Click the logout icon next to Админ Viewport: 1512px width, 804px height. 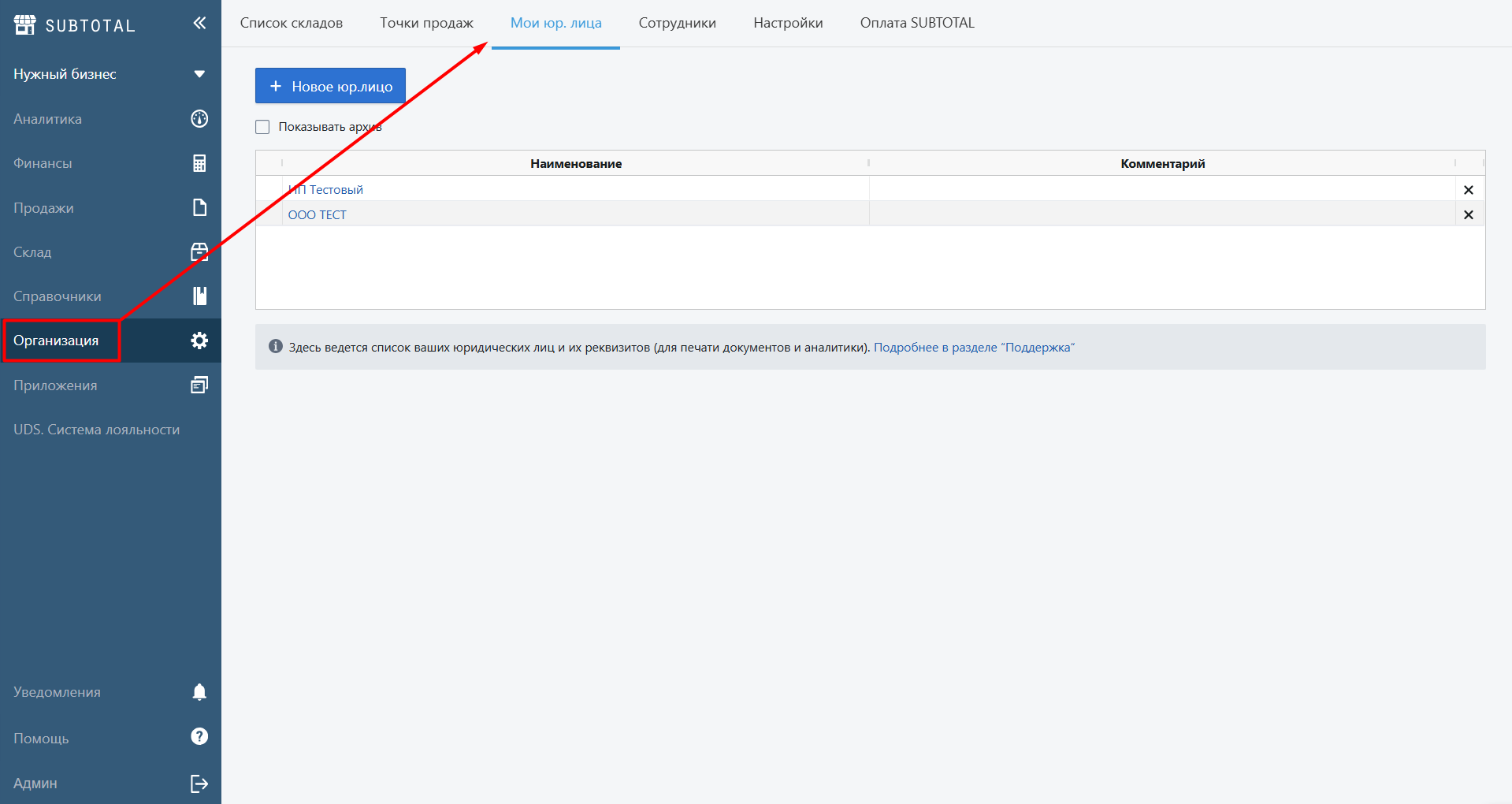tap(199, 784)
